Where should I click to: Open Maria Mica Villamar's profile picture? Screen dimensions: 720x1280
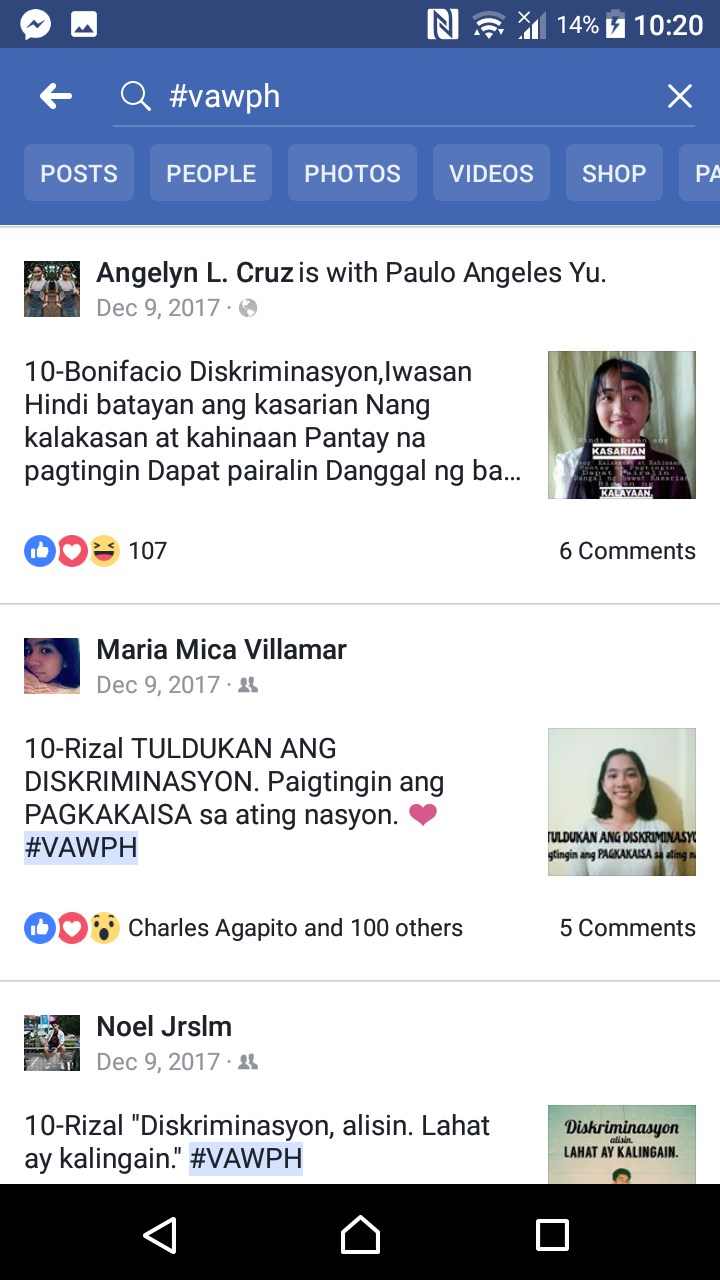click(x=52, y=666)
